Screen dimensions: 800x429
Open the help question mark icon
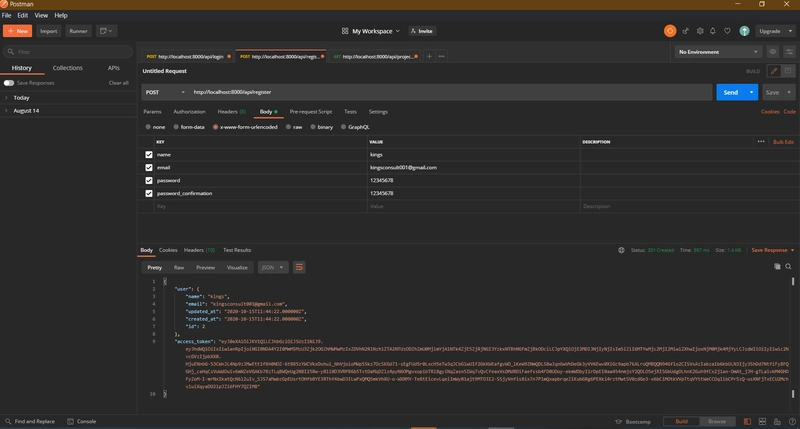pyautogui.click(x=792, y=421)
